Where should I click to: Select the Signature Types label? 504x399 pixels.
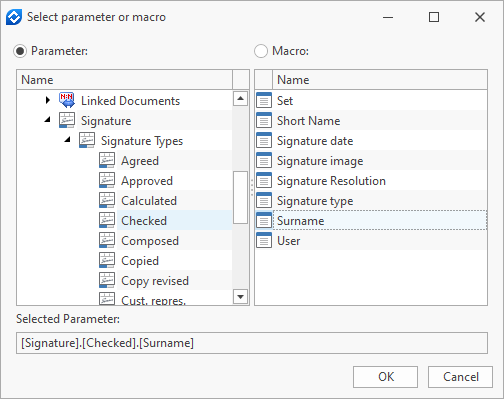tap(142, 141)
